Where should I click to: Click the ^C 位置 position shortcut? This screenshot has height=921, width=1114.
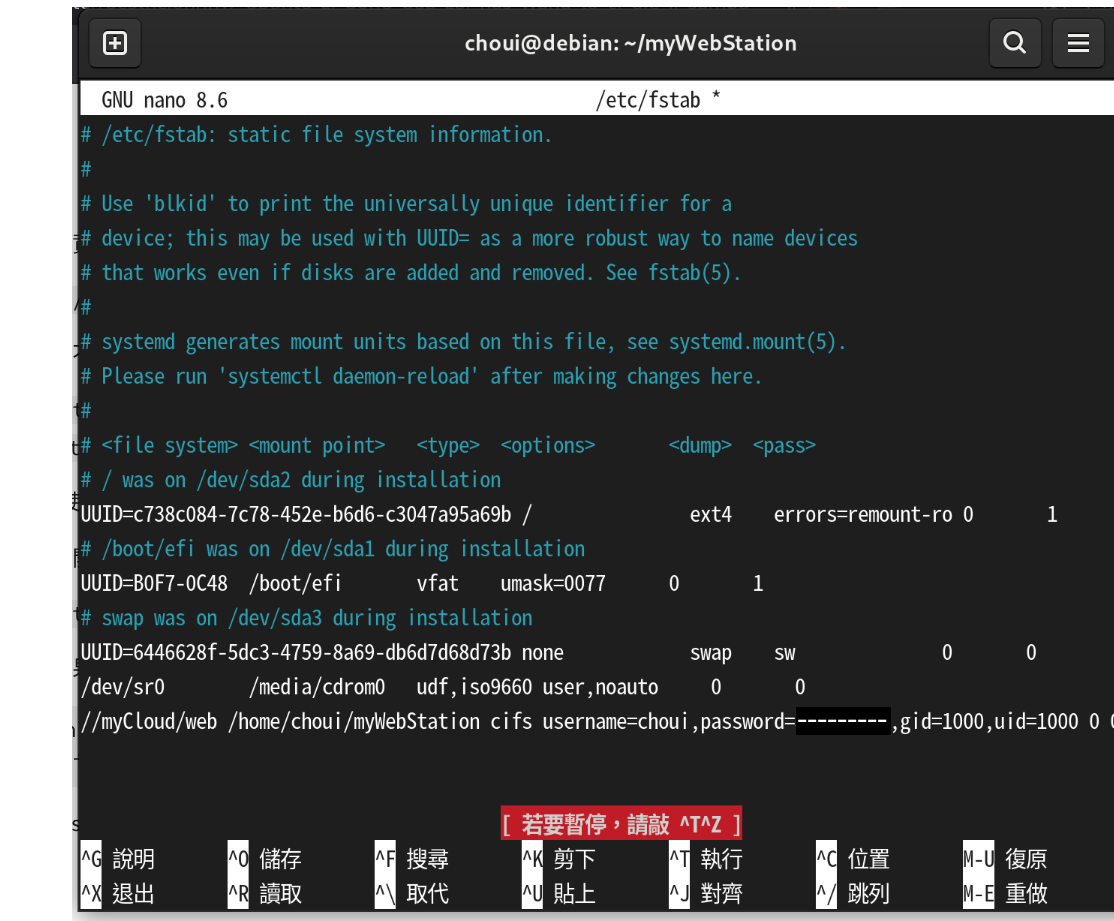tap(854, 859)
